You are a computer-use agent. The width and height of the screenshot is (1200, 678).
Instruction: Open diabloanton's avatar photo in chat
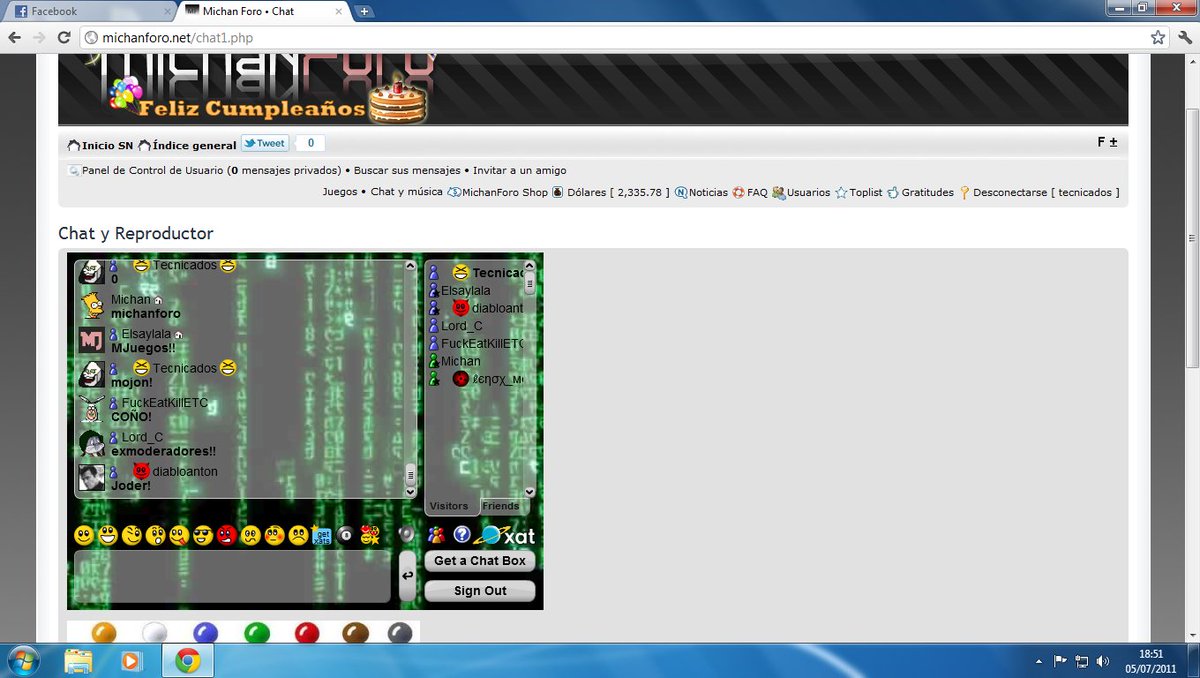pyautogui.click(x=92, y=478)
